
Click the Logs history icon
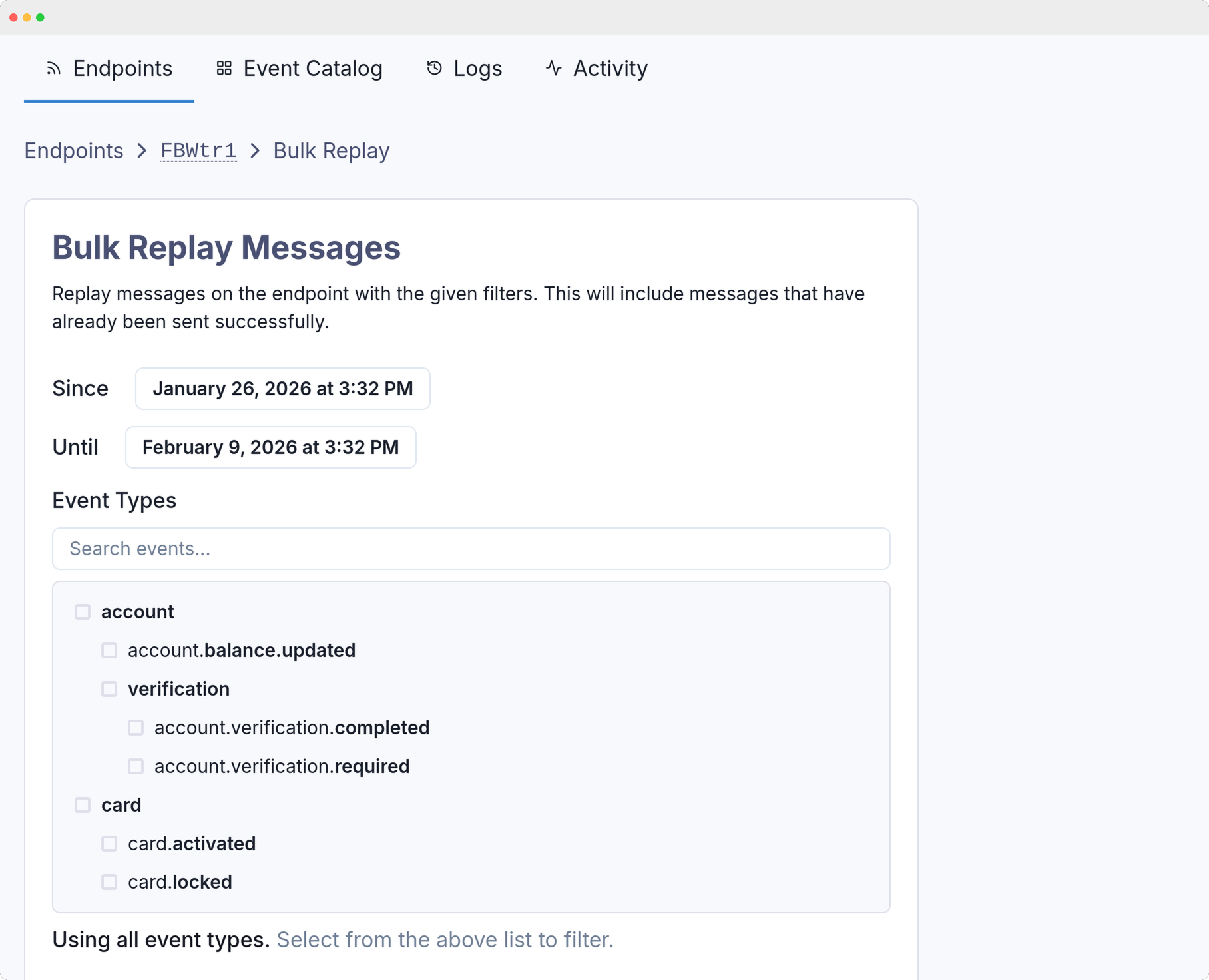[x=434, y=68]
